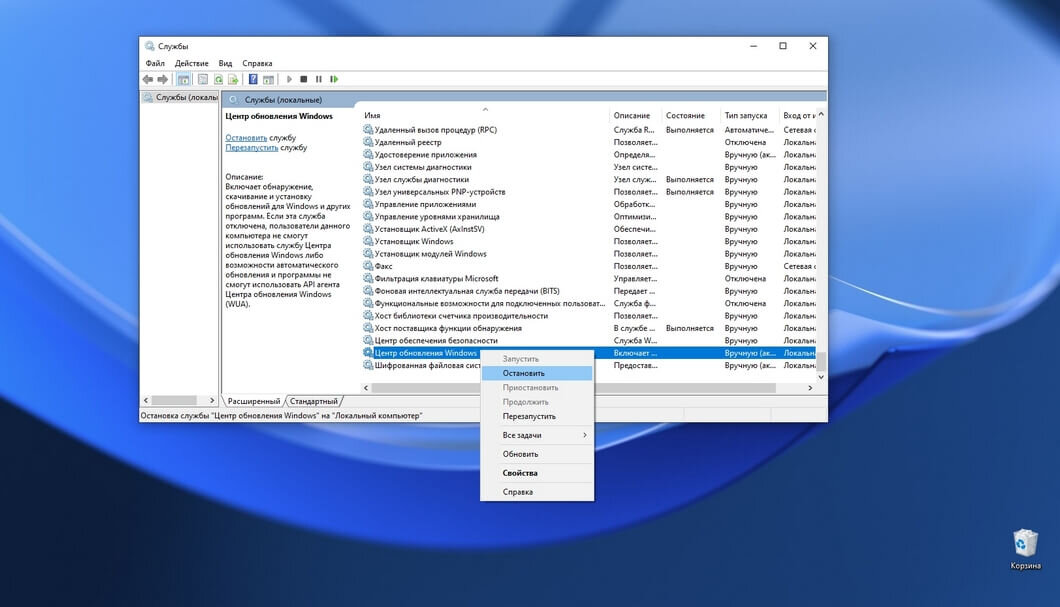Viewport: 1060px width, 607px height.
Task: Choose Остановить in the context menu
Action: [537, 373]
